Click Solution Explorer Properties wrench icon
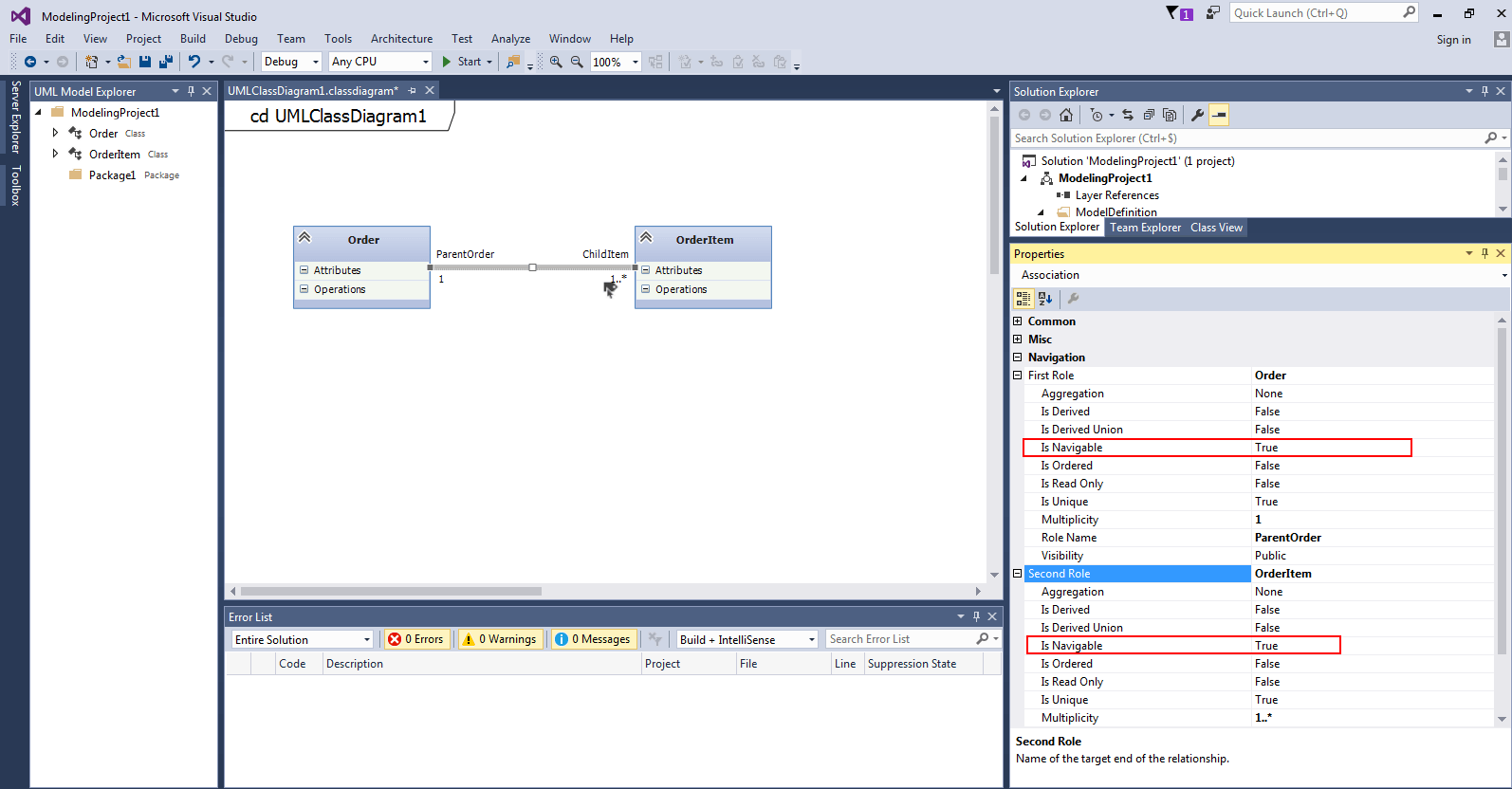Image resolution: width=1512 pixels, height=789 pixels. (1197, 115)
